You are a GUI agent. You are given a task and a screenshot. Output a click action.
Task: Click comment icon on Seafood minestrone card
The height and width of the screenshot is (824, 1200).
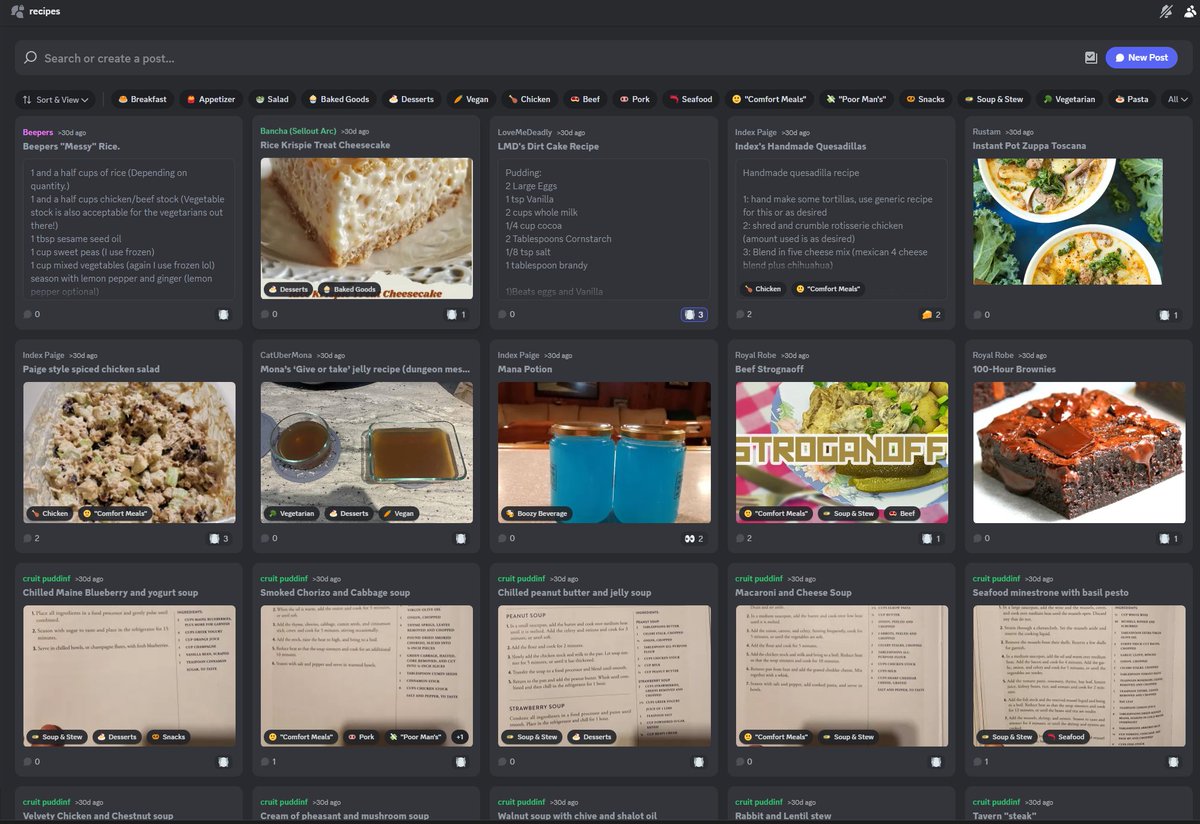pyautogui.click(x=977, y=761)
